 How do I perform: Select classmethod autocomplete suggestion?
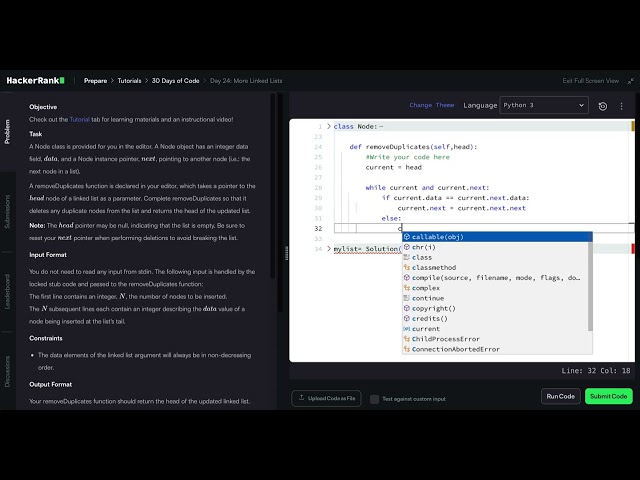click(x=495, y=267)
